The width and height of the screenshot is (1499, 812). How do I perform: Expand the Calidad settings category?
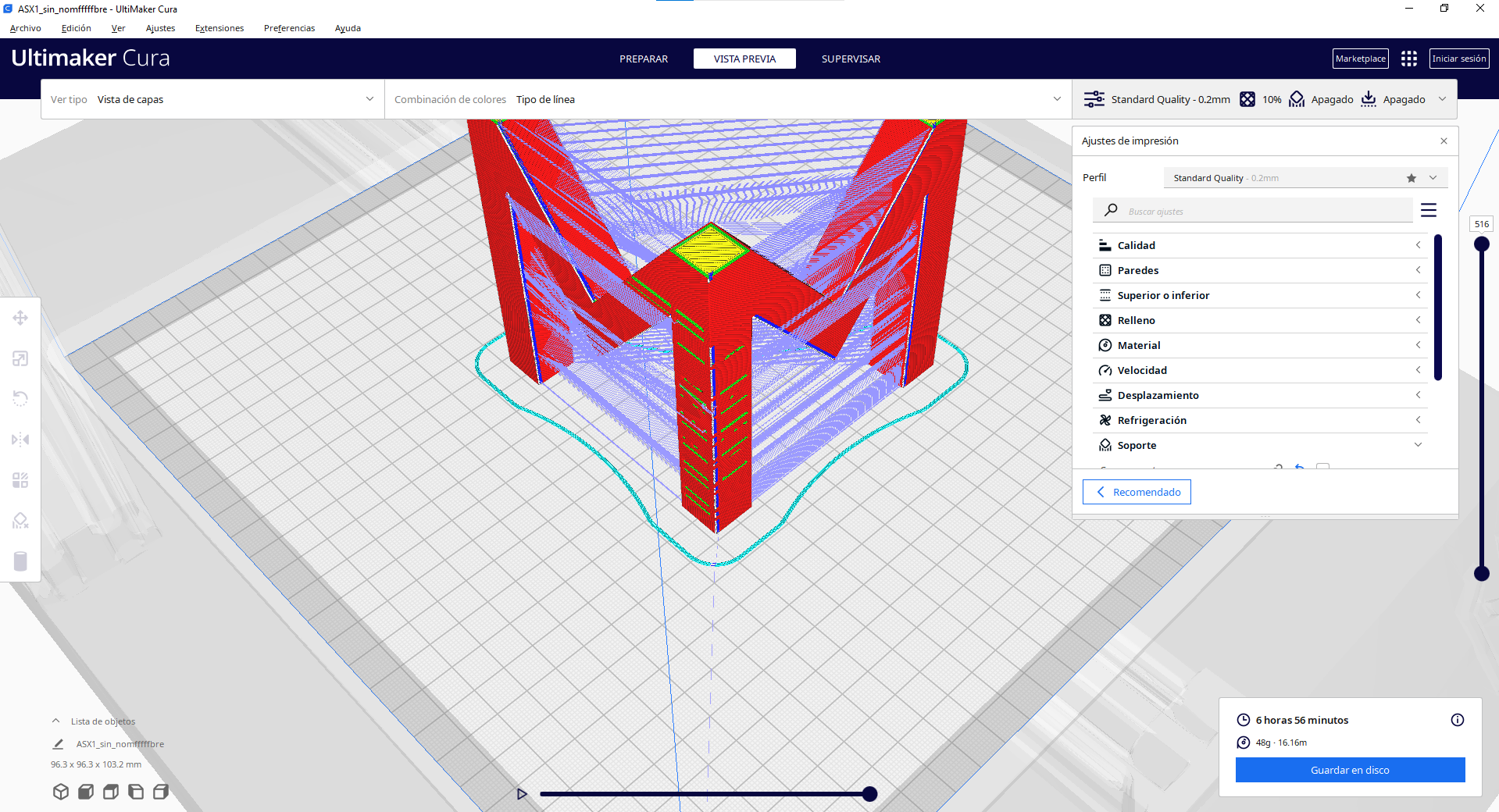(x=1260, y=245)
